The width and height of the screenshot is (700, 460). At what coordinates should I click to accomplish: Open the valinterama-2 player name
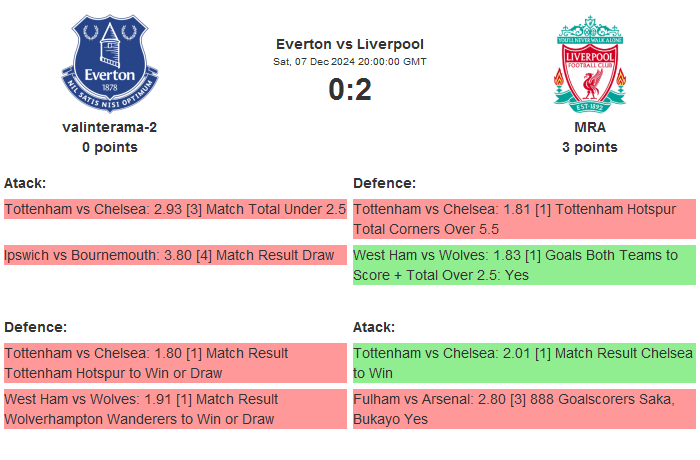(110, 127)
